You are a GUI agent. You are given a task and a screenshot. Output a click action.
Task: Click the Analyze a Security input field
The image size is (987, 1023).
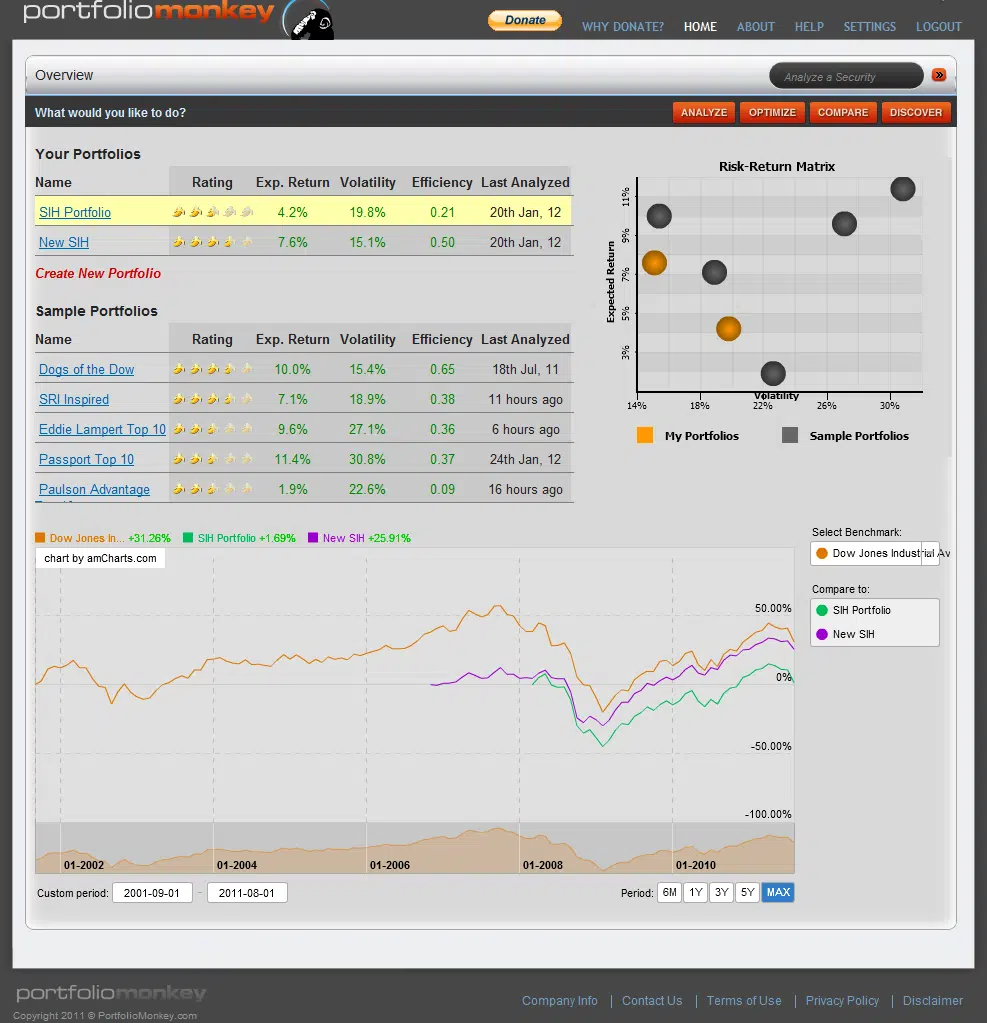pos(846,75)
